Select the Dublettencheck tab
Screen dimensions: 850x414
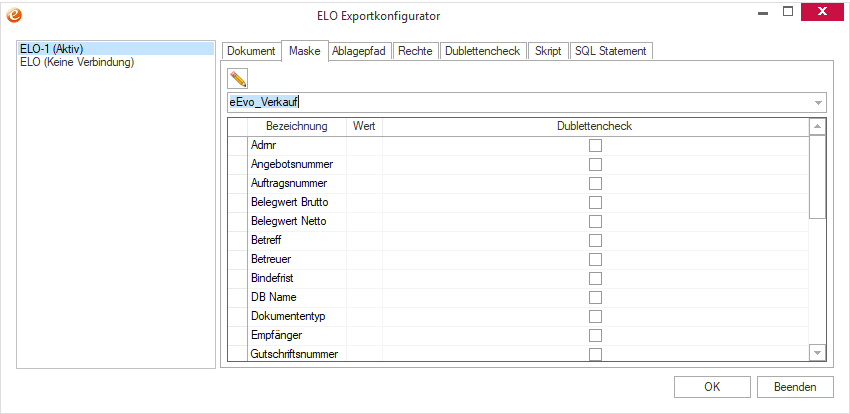pyautogui.click(x=483, y=51)
